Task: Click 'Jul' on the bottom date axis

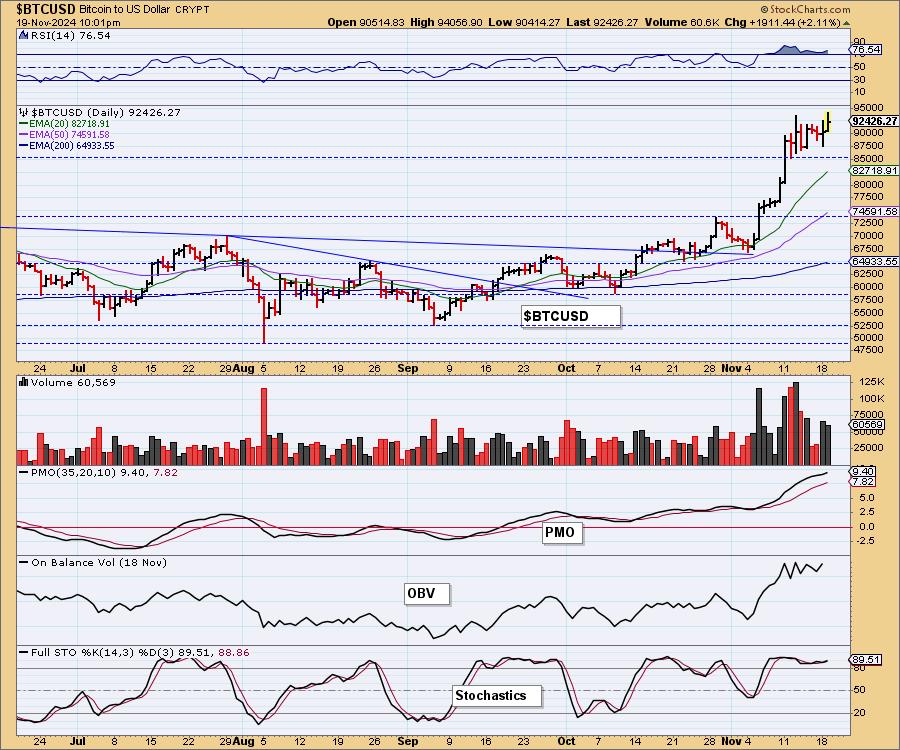Action: pos(77,741)
